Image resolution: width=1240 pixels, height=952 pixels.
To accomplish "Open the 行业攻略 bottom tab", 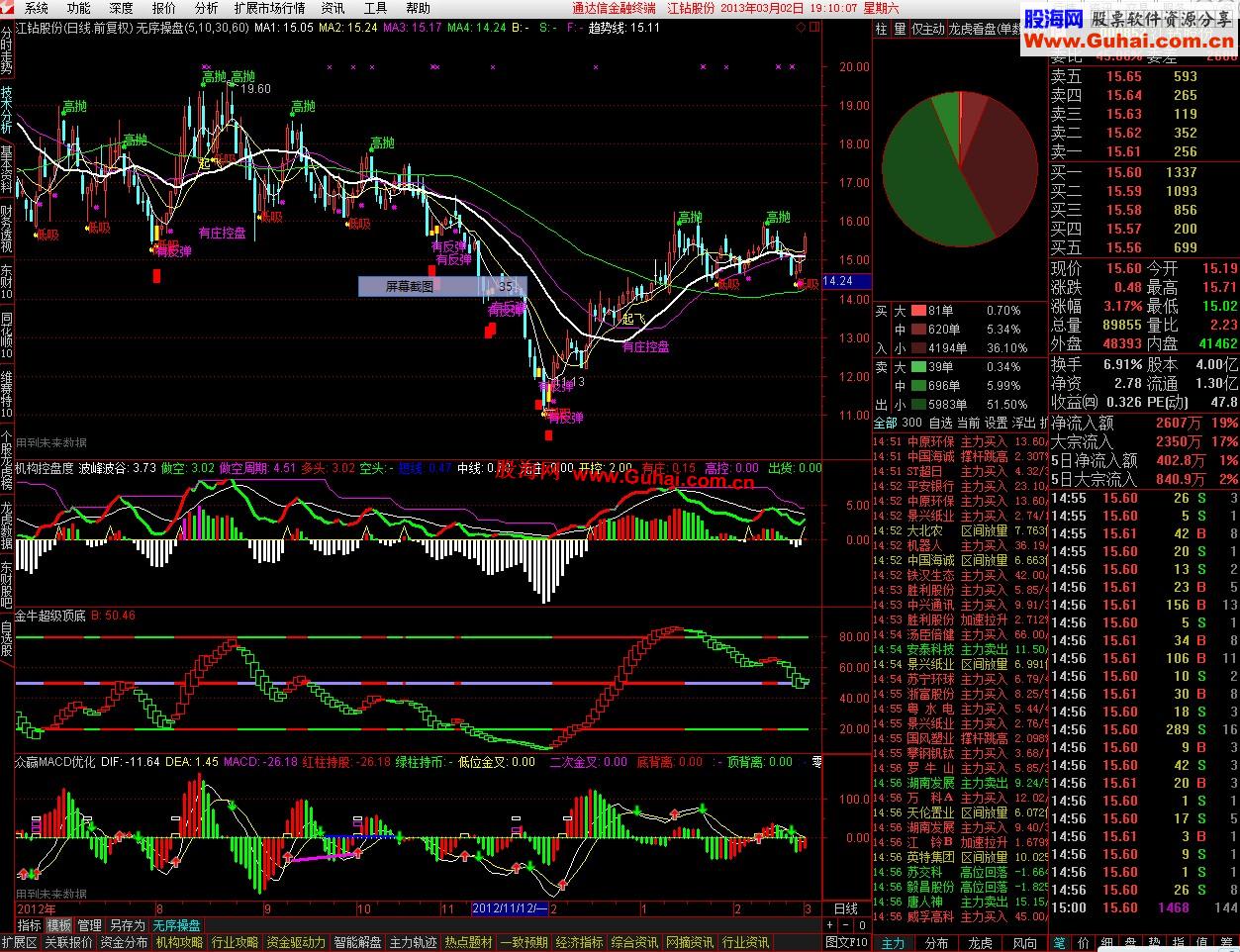I will pyautogui.click(x=235, y=943).
